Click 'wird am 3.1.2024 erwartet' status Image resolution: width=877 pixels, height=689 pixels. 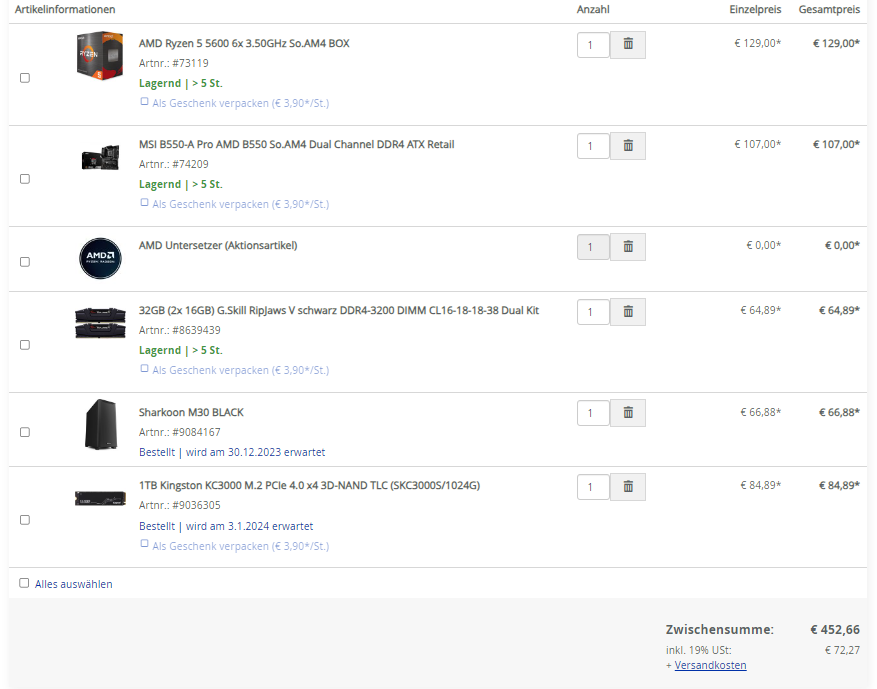pos(249,526)
